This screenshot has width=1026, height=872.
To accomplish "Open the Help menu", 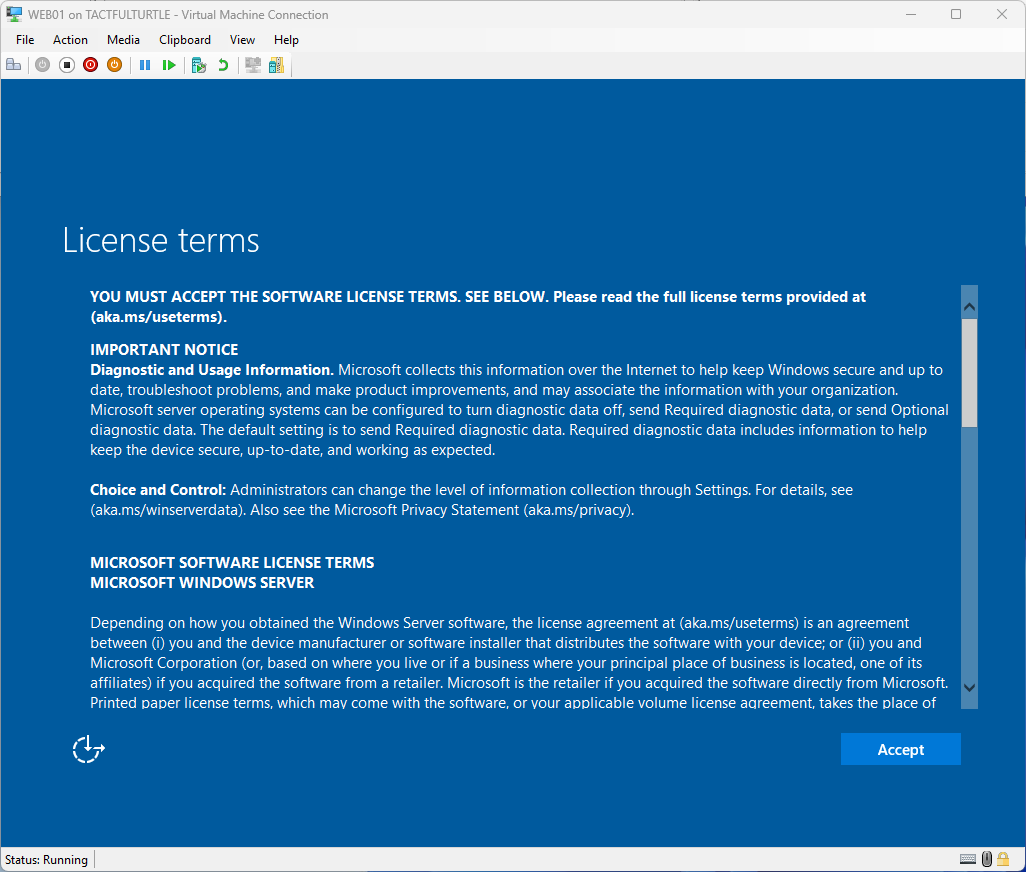I will click(x=286, y=40).
